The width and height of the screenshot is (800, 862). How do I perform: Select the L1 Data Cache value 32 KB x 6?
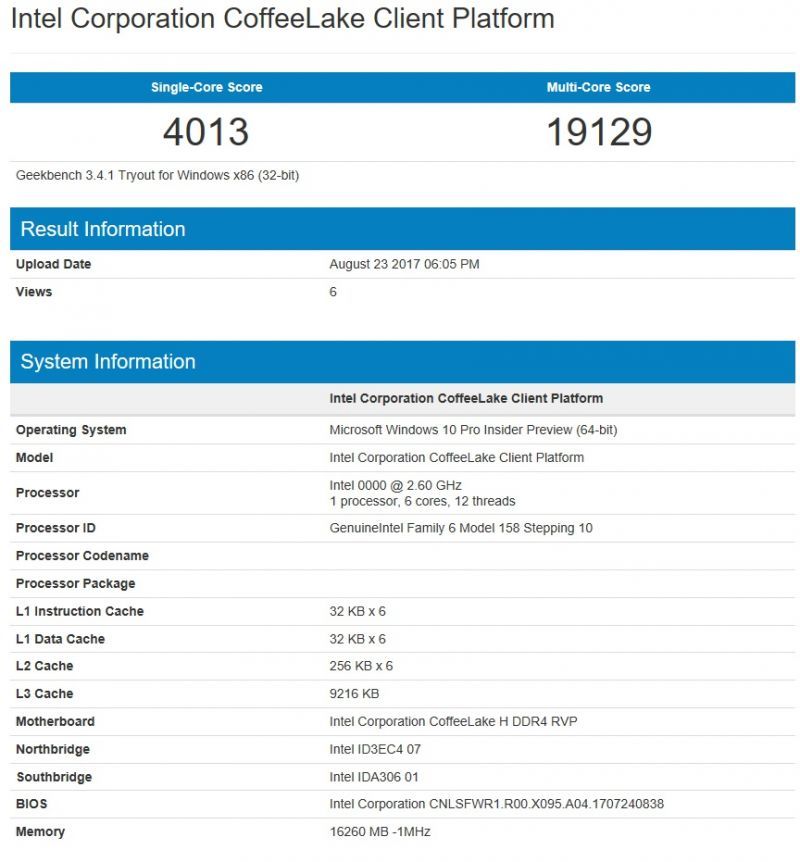(357, 639)
